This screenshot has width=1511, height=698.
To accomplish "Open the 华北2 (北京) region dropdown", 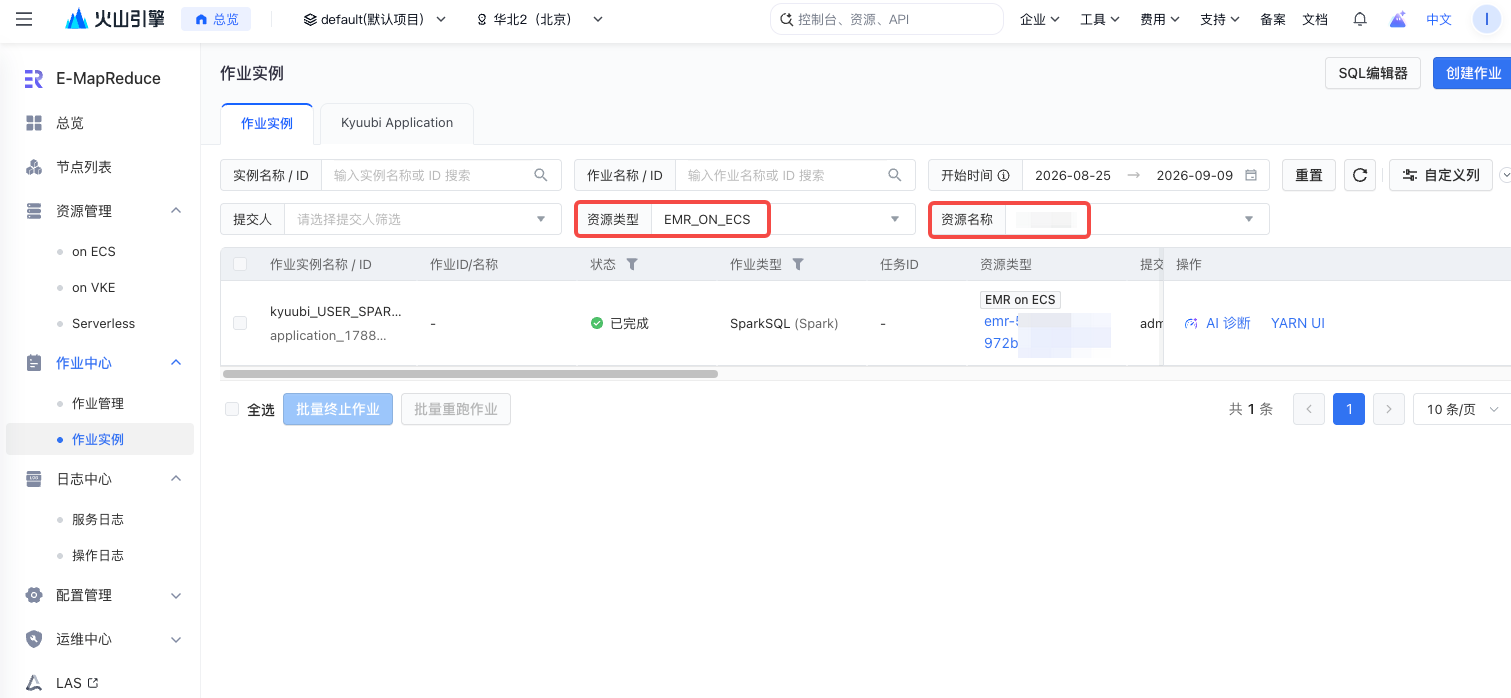I will (x=540, y=19).
